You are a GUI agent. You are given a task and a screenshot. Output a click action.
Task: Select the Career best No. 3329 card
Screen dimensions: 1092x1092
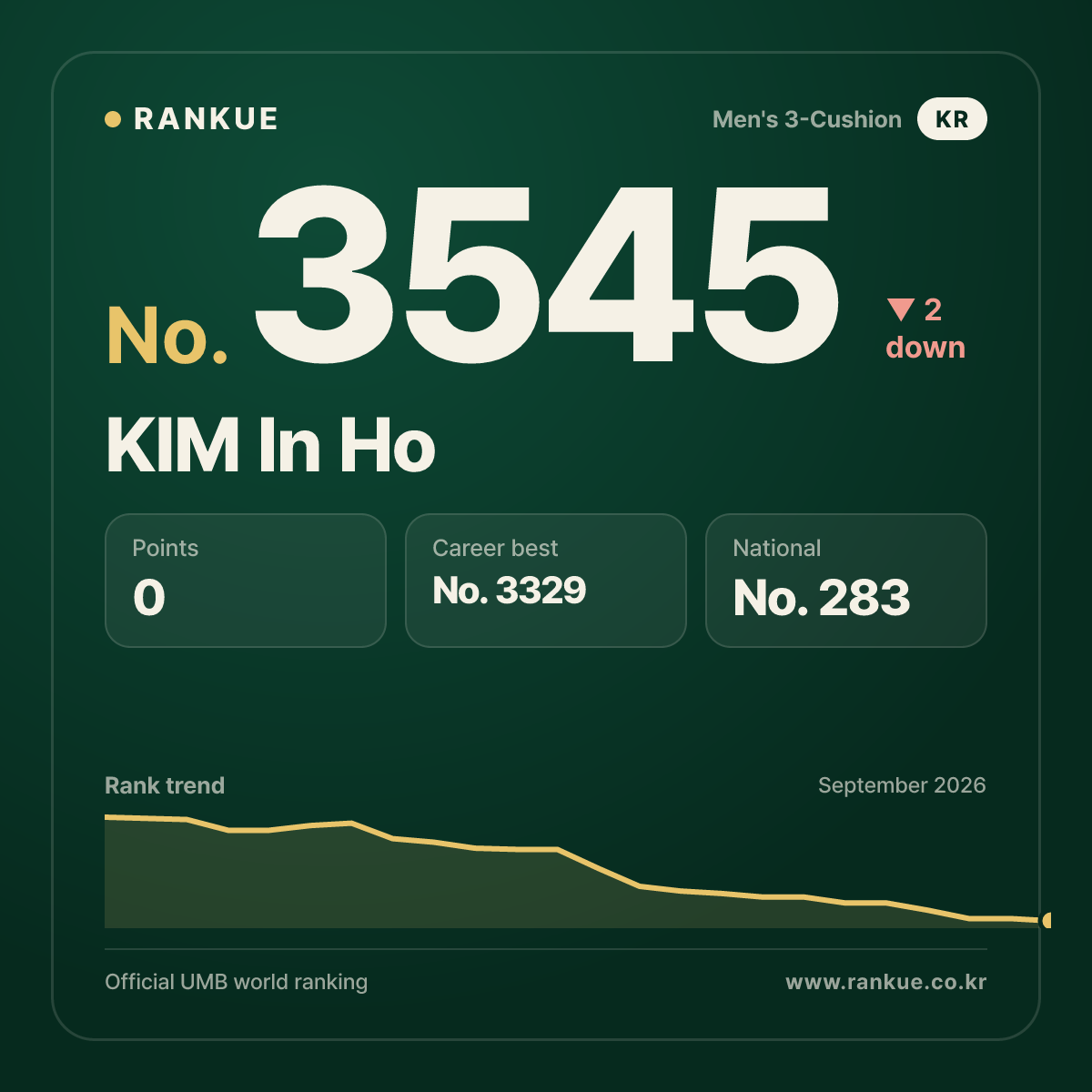pyautogui.click(x=546, y=581)
